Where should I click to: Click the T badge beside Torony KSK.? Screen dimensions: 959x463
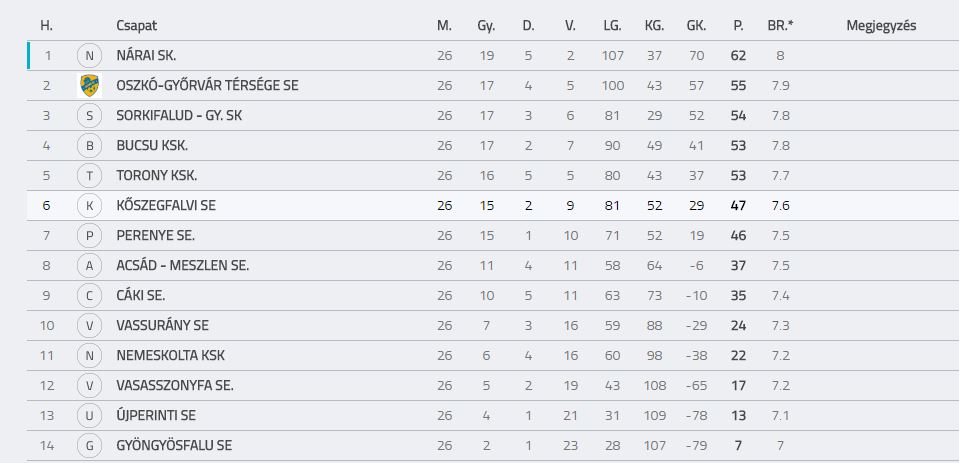pos(90,176)
